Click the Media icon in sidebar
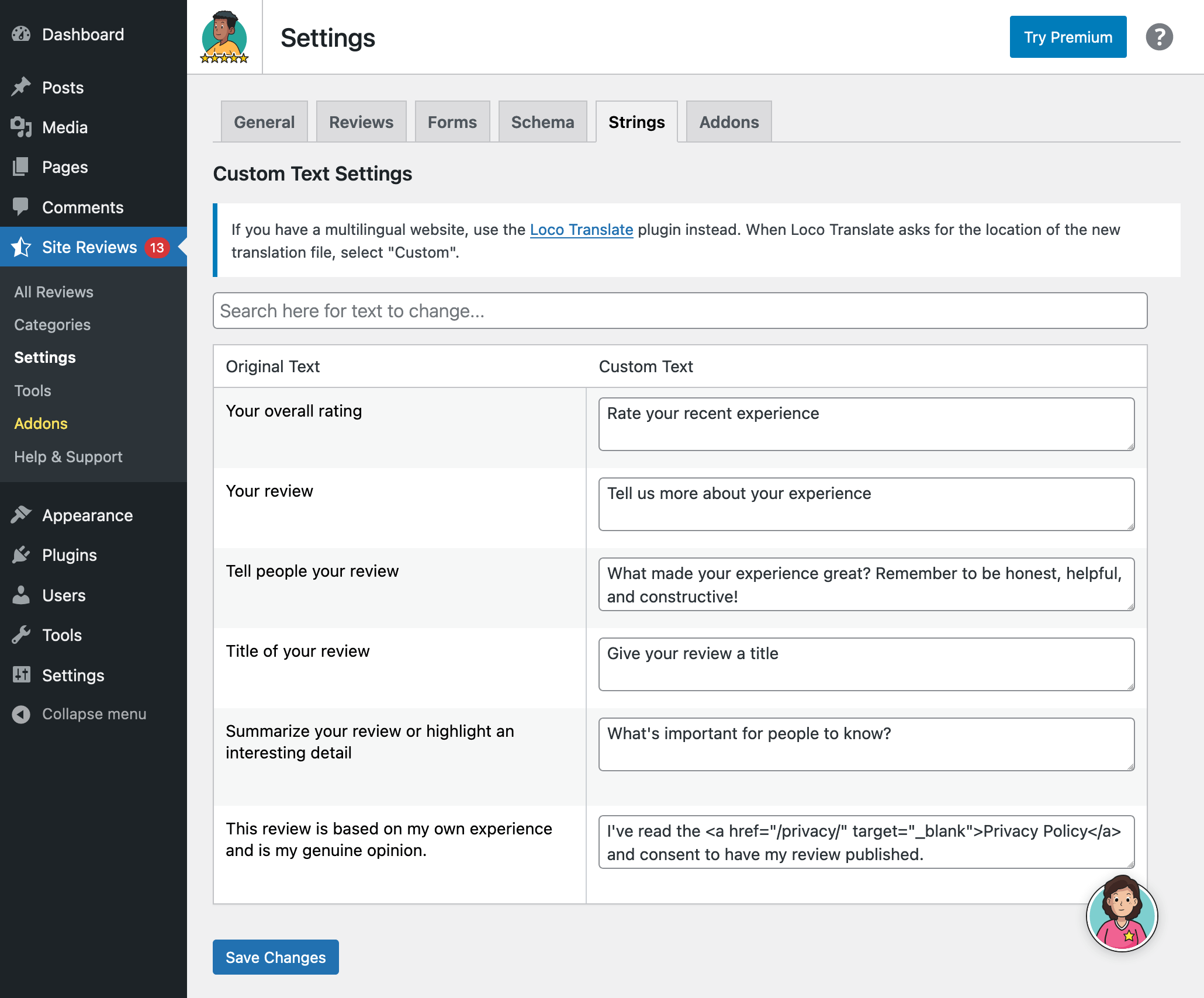The image size is (1204, 998). pyautogui.click(x=21, y=127)
